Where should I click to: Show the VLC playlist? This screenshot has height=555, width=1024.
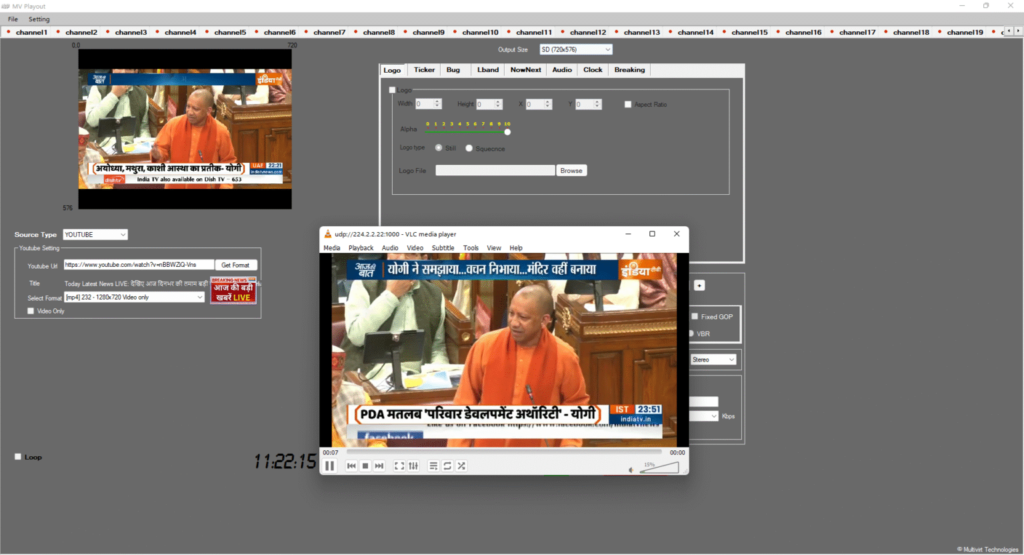(x=433, y=466)
